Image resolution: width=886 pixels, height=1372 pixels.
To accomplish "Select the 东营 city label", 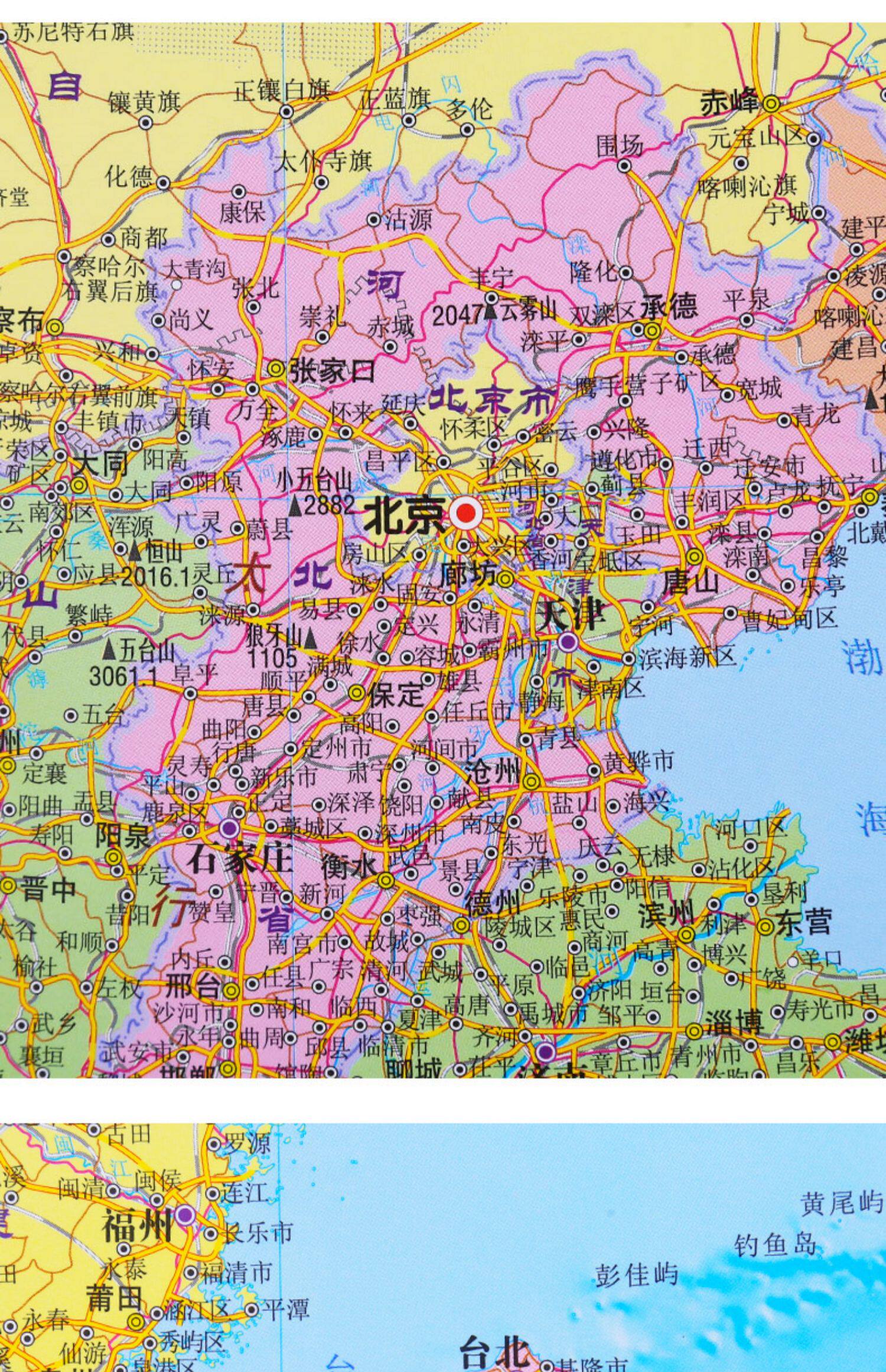I will tap(804, 922).
